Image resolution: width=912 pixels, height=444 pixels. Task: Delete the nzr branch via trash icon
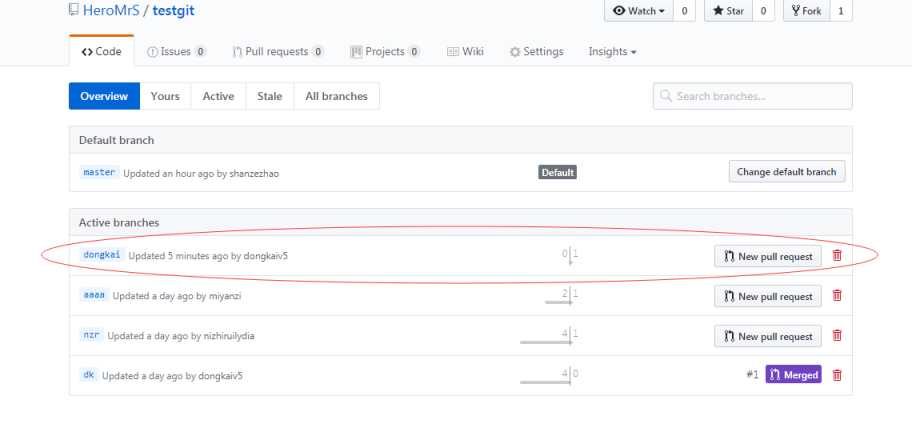pos(837,336)
